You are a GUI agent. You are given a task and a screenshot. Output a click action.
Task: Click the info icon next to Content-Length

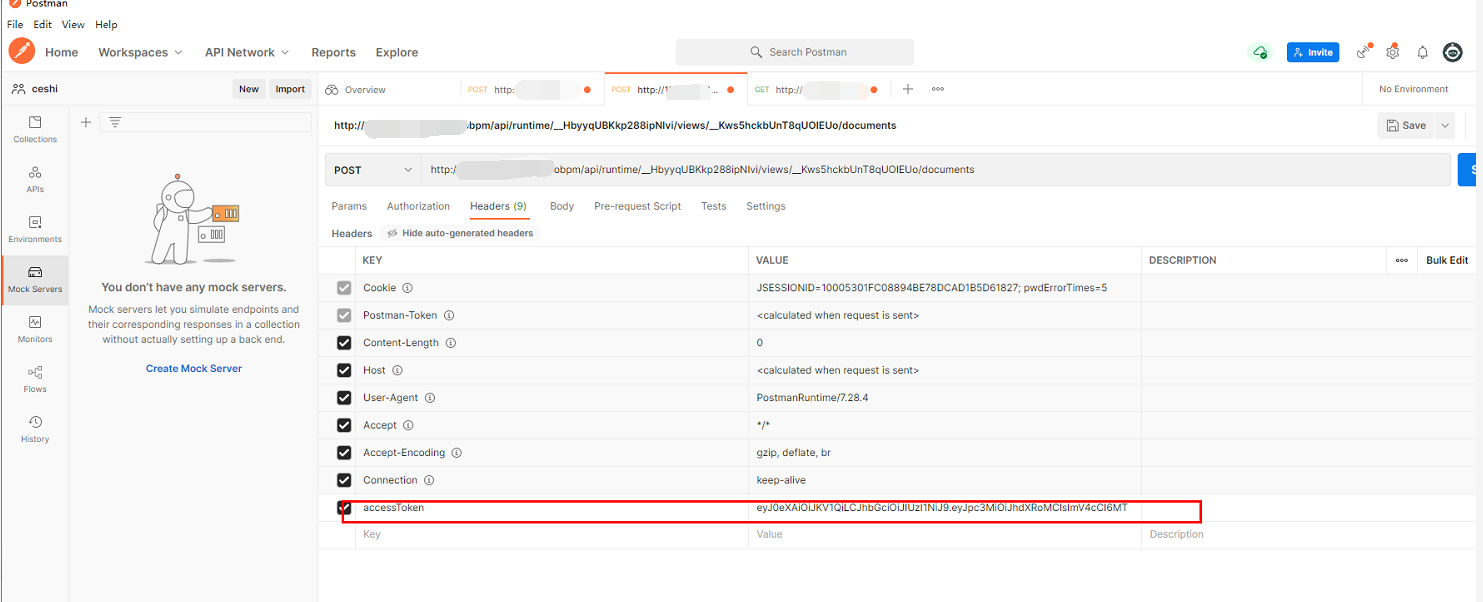tap(451, 343)
